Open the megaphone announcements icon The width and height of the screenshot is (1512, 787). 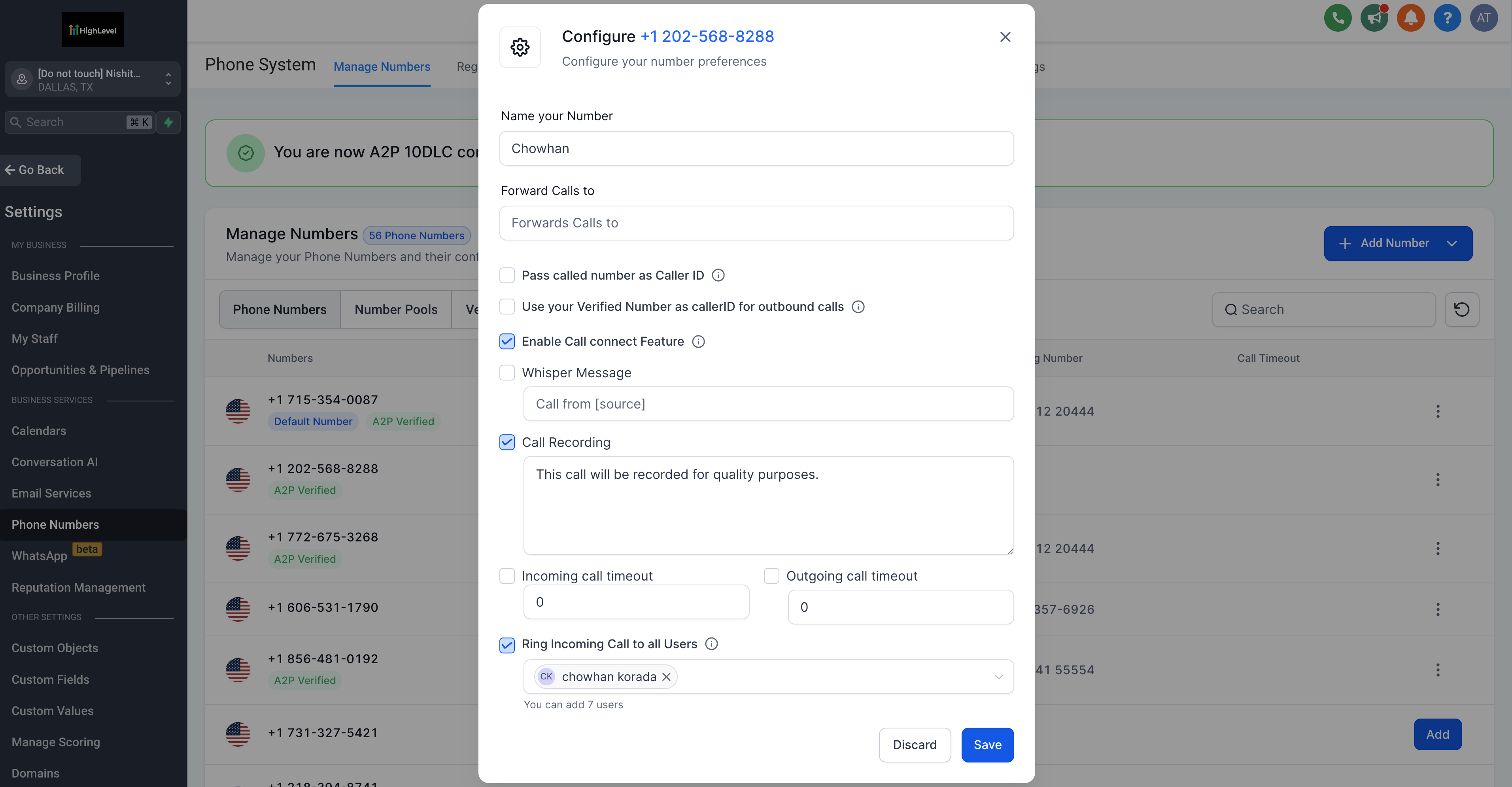point(1374,18)
